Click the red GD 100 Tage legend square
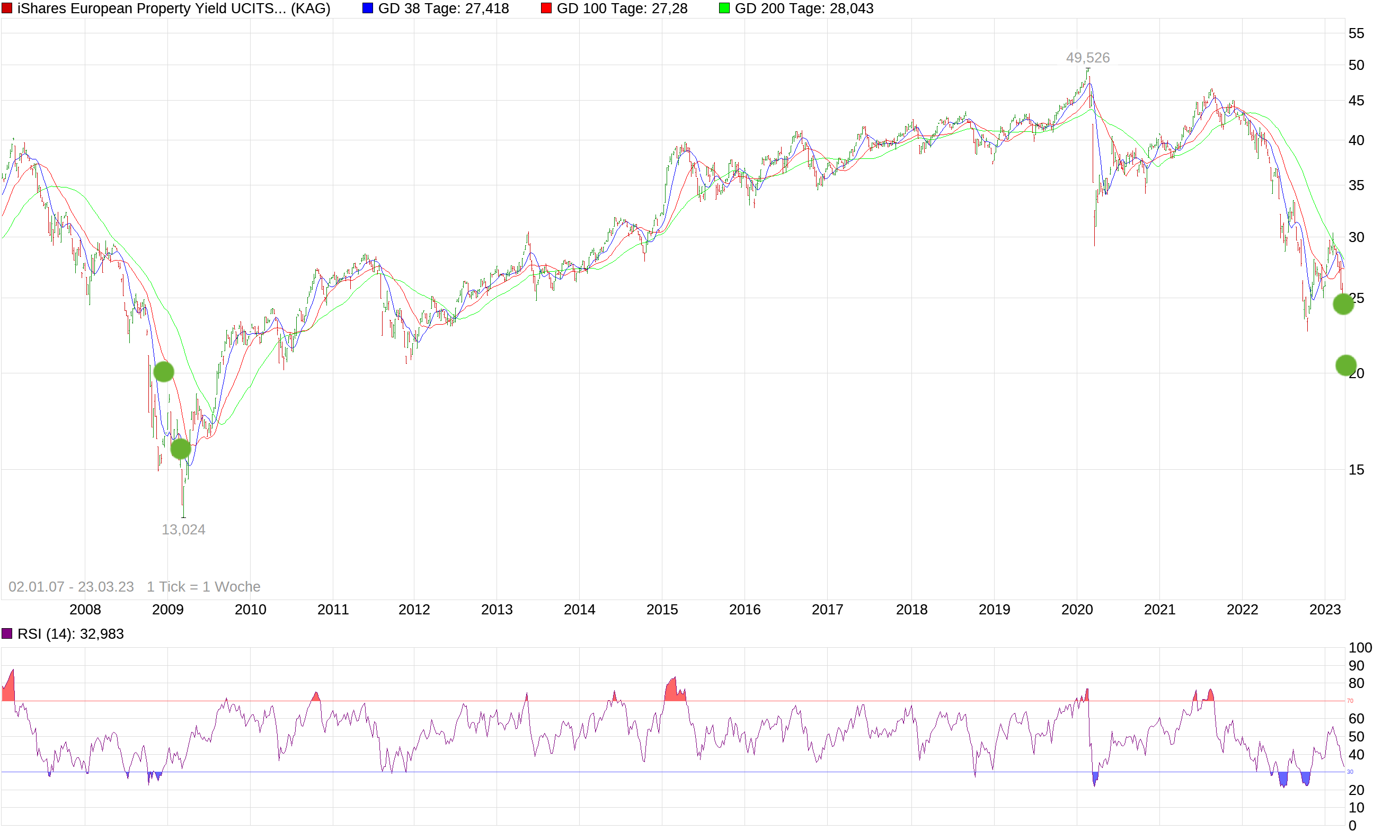 point(546,8)
